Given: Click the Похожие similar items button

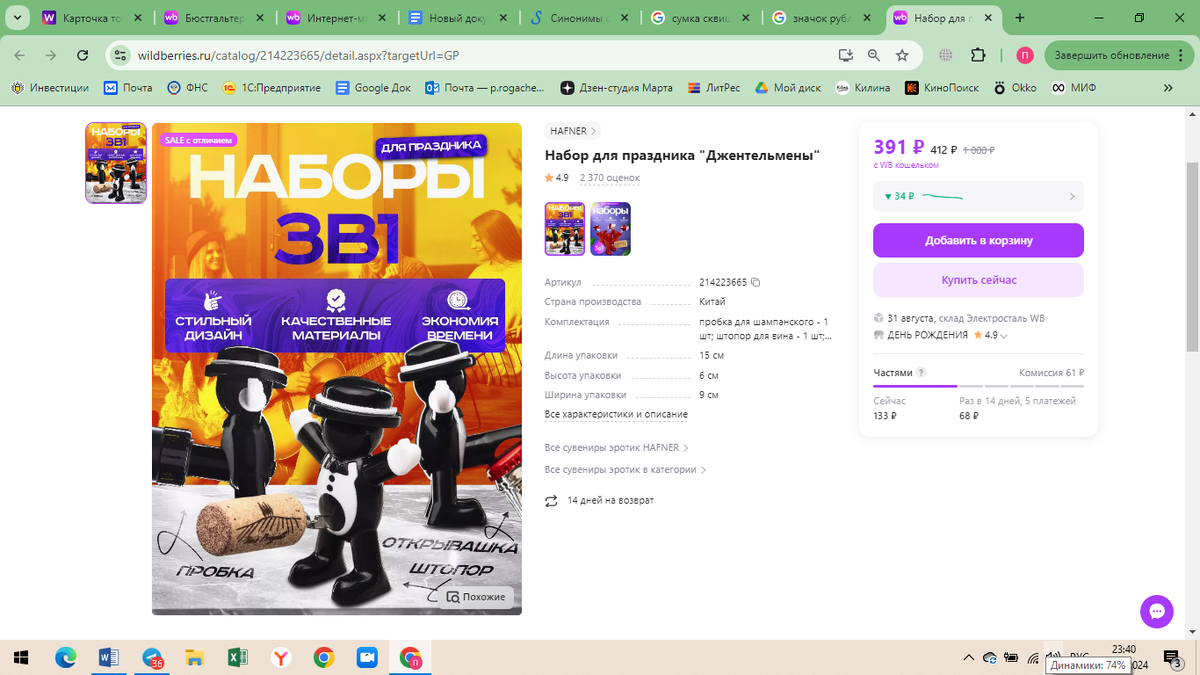Looking at the screenshot, I should pyautogui.click(x=476, y=597).
